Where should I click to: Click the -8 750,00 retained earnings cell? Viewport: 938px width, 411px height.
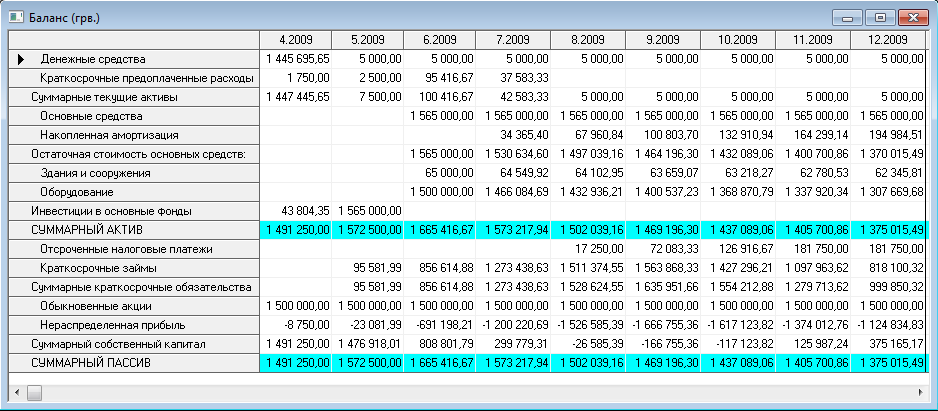click(x=296, y=325)
